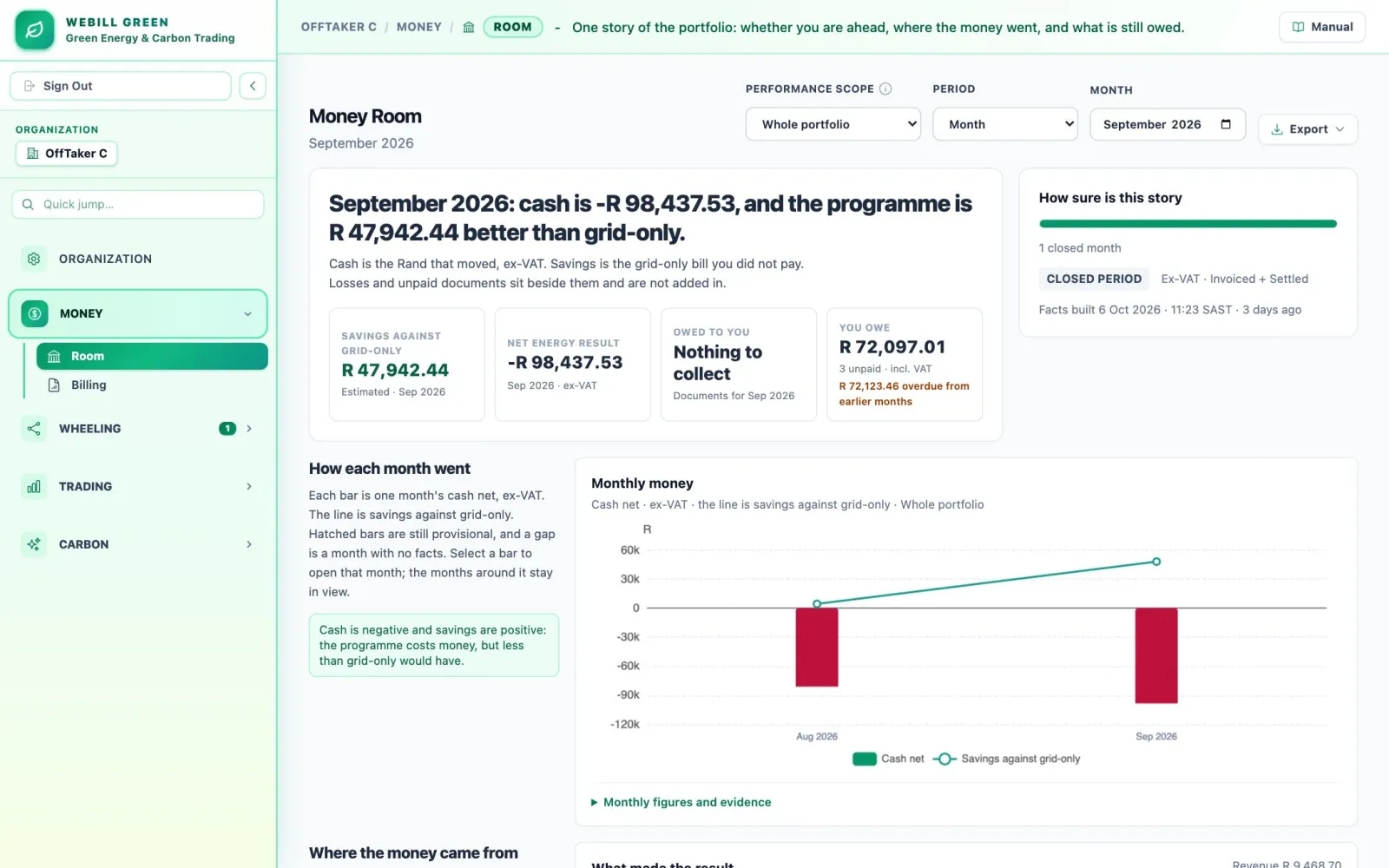
Task: Click the Quick jump search magnifier icon
Action: tap(28, 204)
